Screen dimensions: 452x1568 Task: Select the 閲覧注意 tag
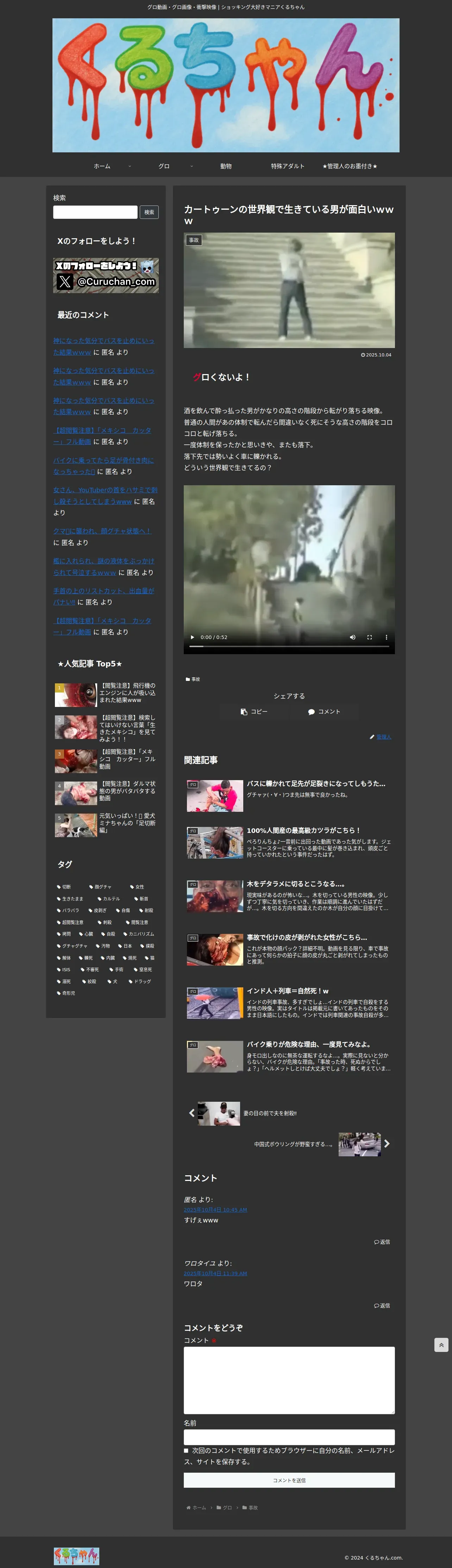pyautogui.click(x=137, y=922)
